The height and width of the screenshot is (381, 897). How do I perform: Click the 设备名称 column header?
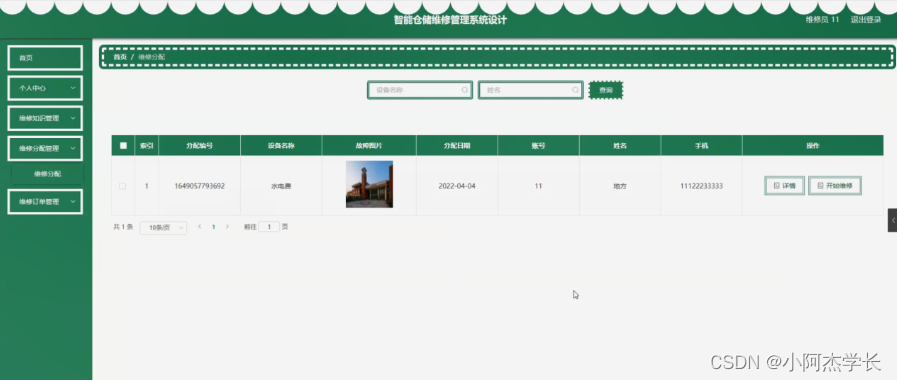point(281,145)
